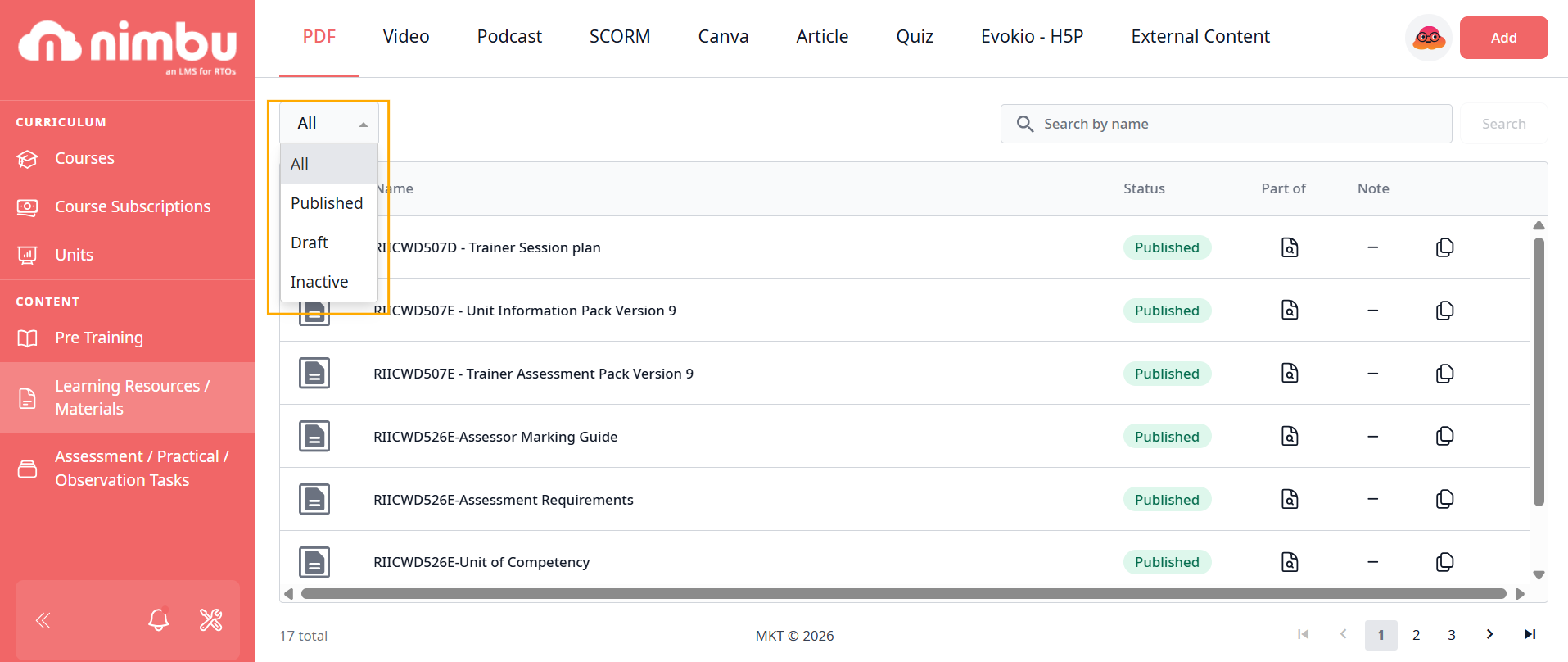1568x662 pixels.
Task: Click document icon of Unit of Competency row
Action: click(x=314, y=562)
